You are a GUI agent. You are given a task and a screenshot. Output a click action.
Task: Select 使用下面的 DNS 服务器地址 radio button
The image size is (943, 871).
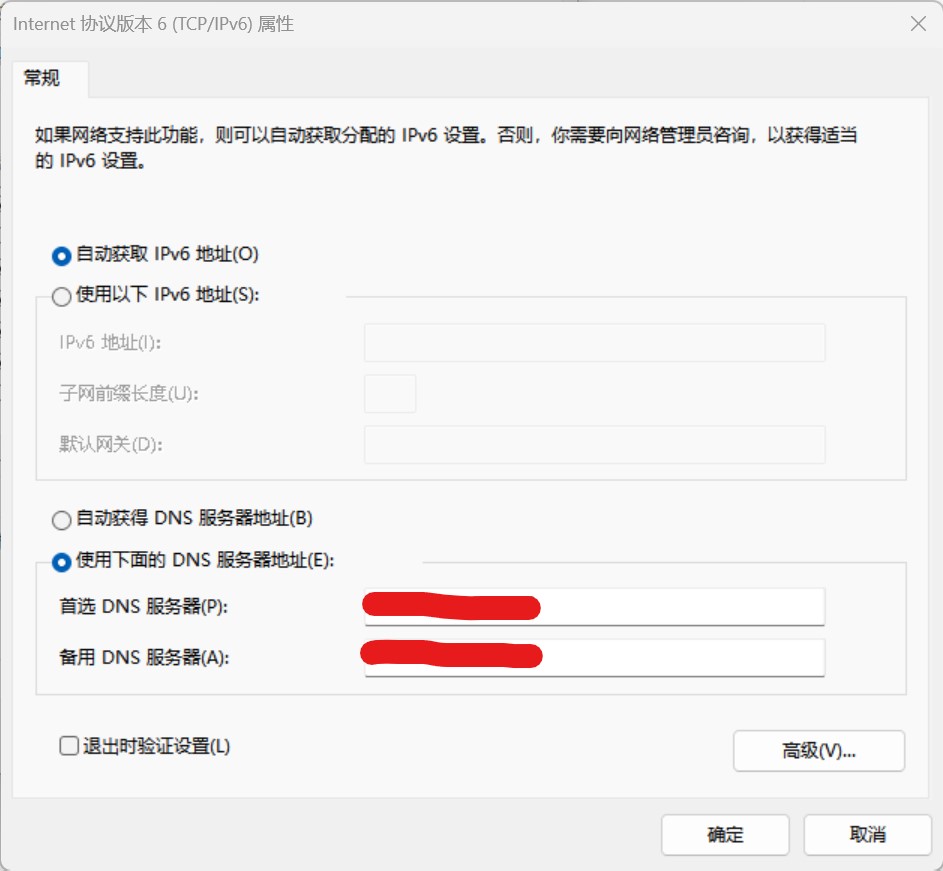click(x=62, y=561)
